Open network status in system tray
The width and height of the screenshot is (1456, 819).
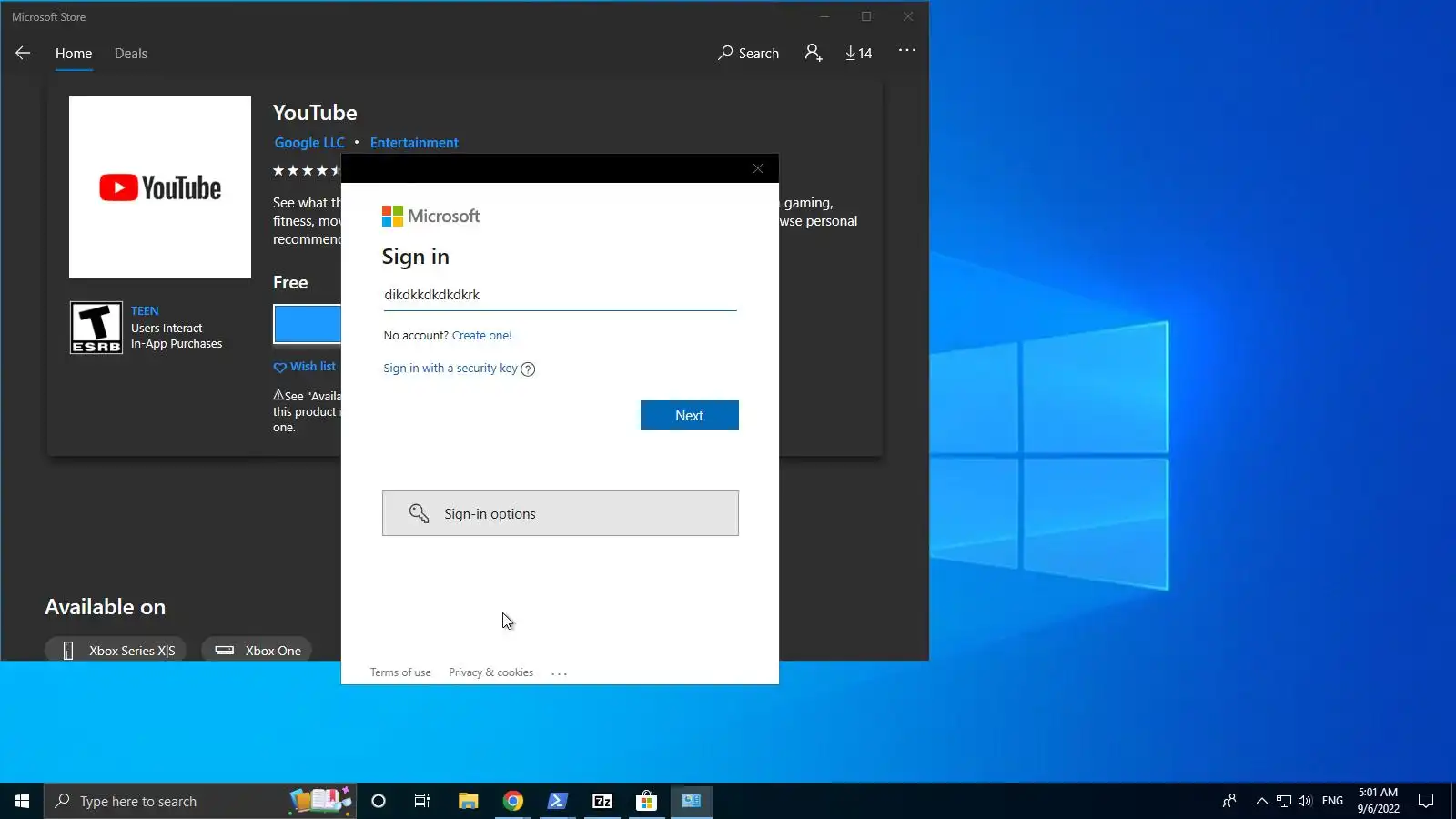coord(1283,801)
